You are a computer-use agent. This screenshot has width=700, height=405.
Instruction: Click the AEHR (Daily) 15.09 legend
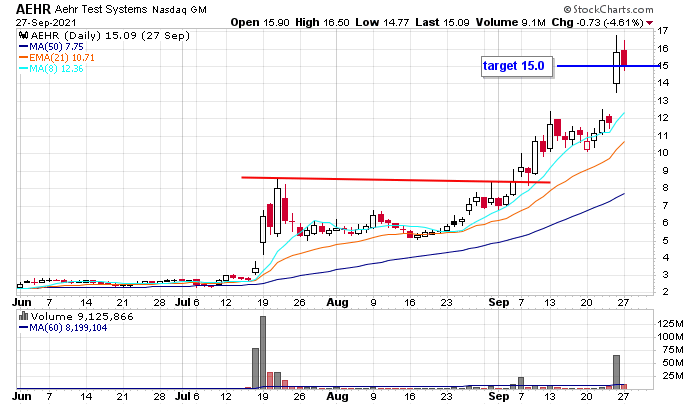110,35
